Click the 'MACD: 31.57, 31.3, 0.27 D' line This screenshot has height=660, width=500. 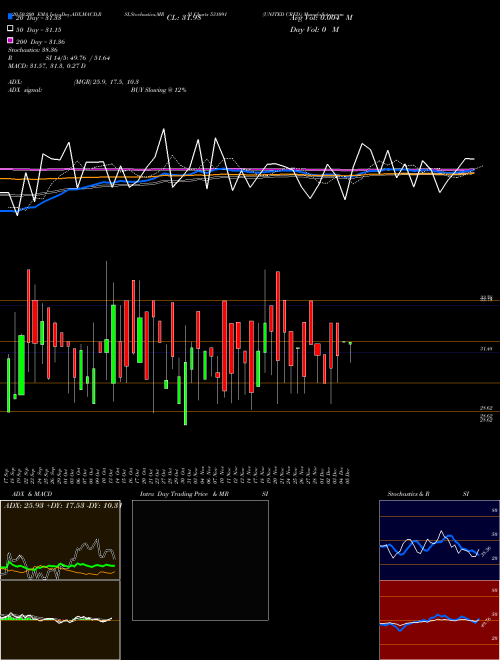coord(47,66)
